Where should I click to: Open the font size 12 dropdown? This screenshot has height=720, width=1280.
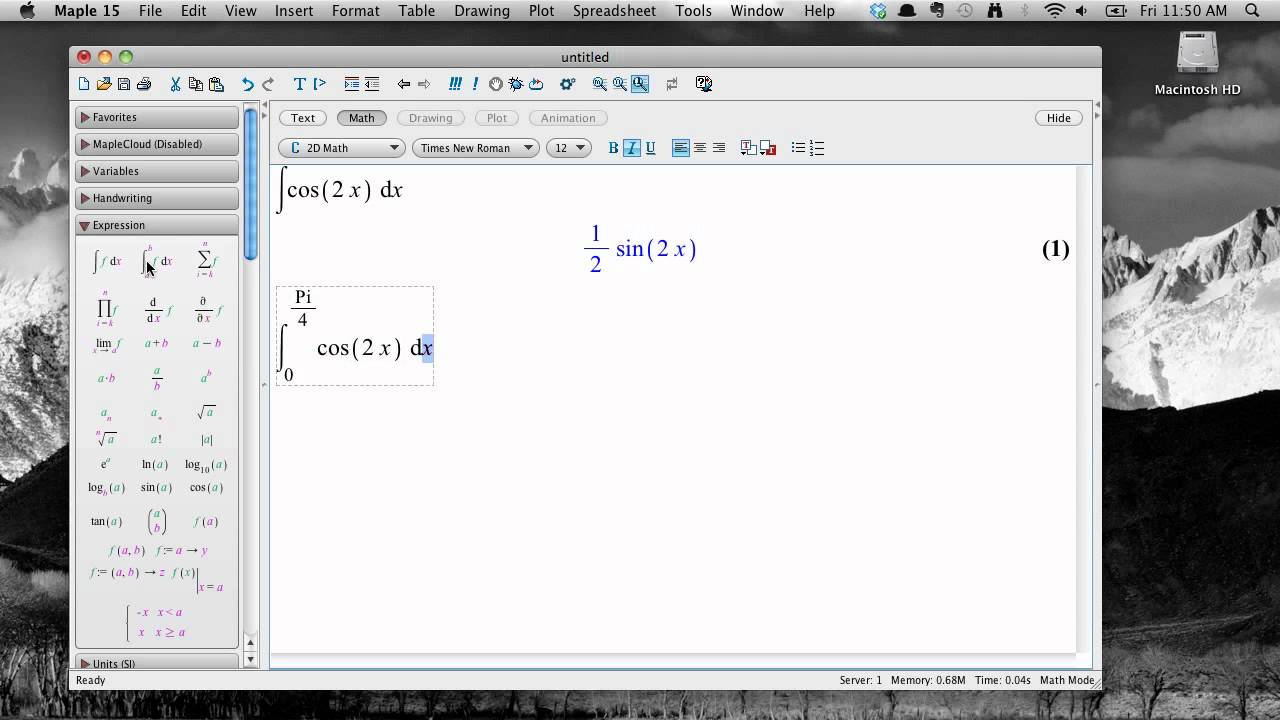pos(570,148)
